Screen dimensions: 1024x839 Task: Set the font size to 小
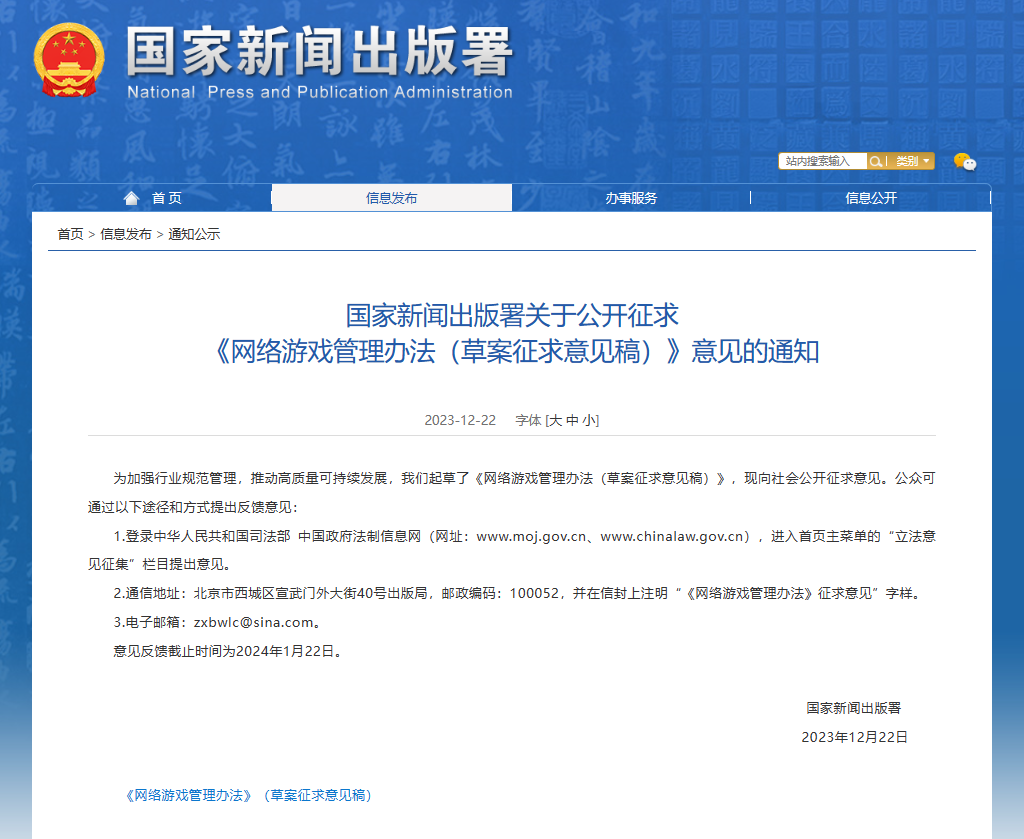[x=588, y=420]
